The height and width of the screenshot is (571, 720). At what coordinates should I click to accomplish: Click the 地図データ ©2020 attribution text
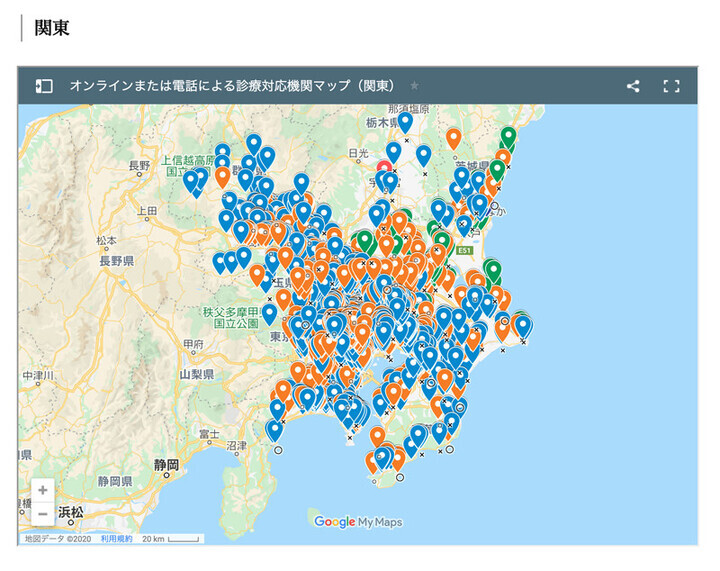pyautogui.click(x=57, y=538)
